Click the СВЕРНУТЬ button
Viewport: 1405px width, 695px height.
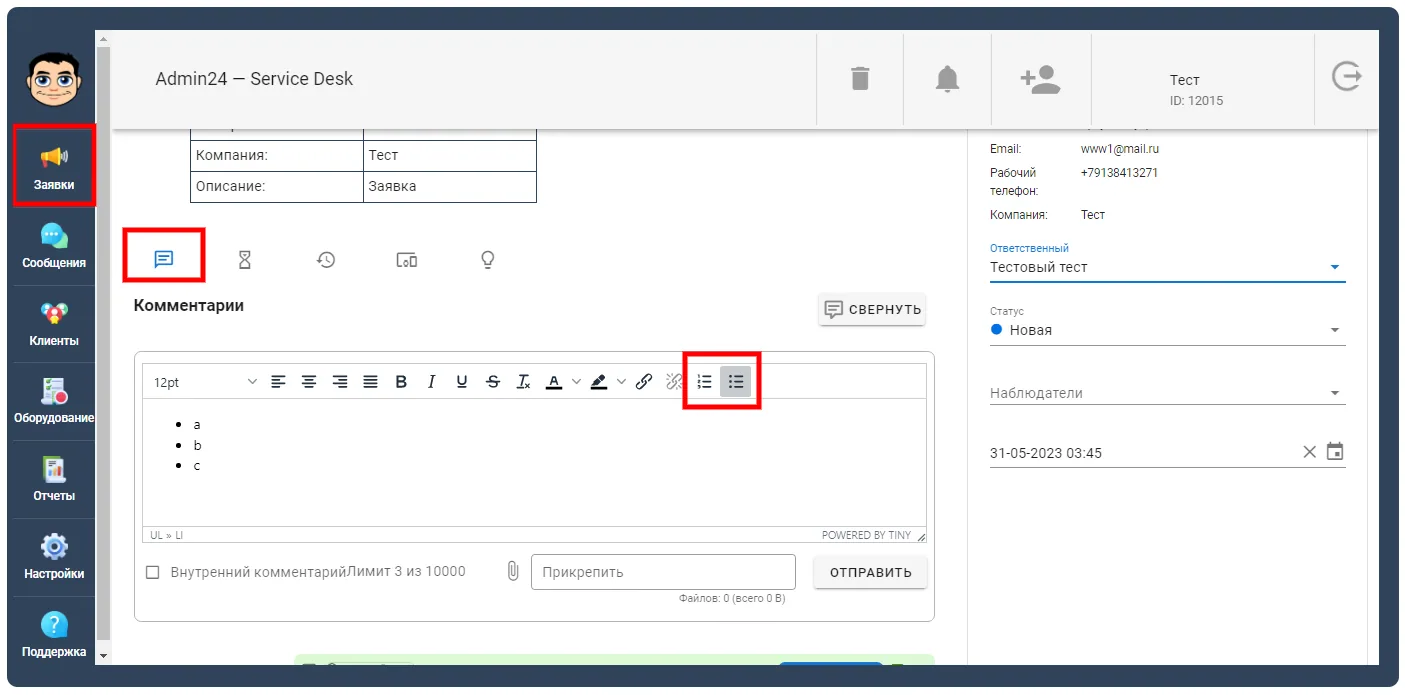coord(872,309)
